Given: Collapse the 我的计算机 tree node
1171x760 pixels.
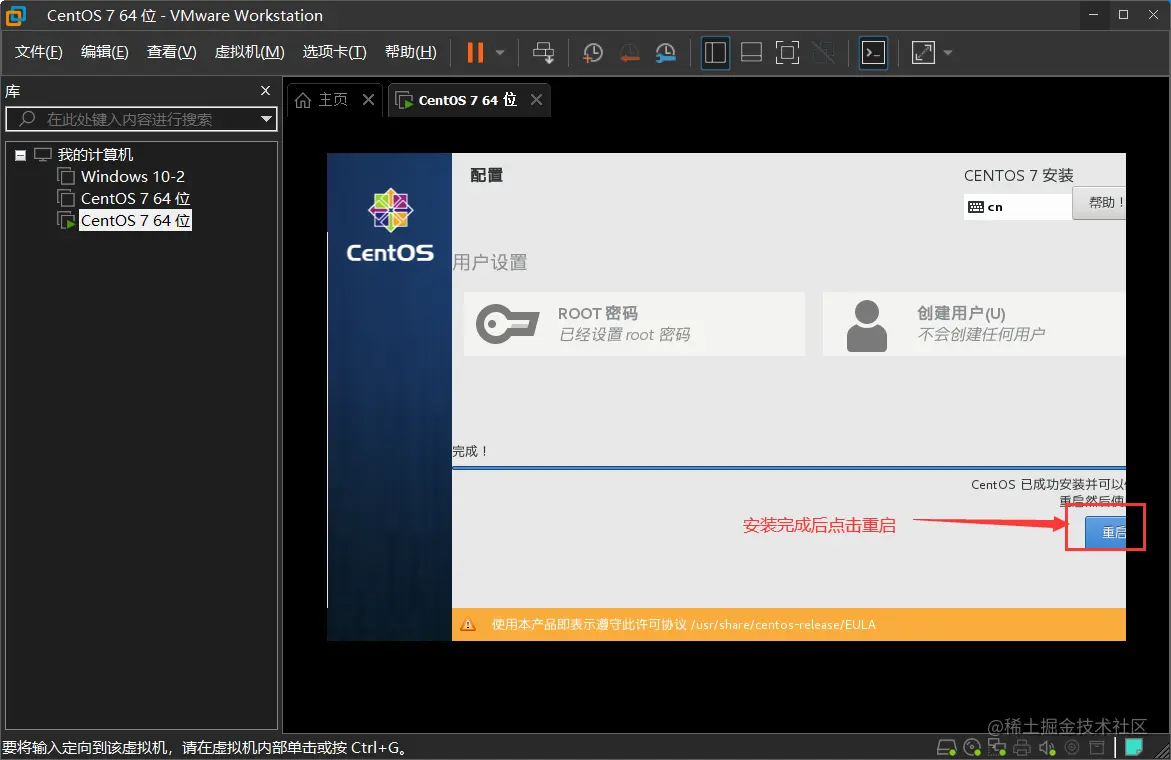Looking at the screenshot, I should point(20,155).
